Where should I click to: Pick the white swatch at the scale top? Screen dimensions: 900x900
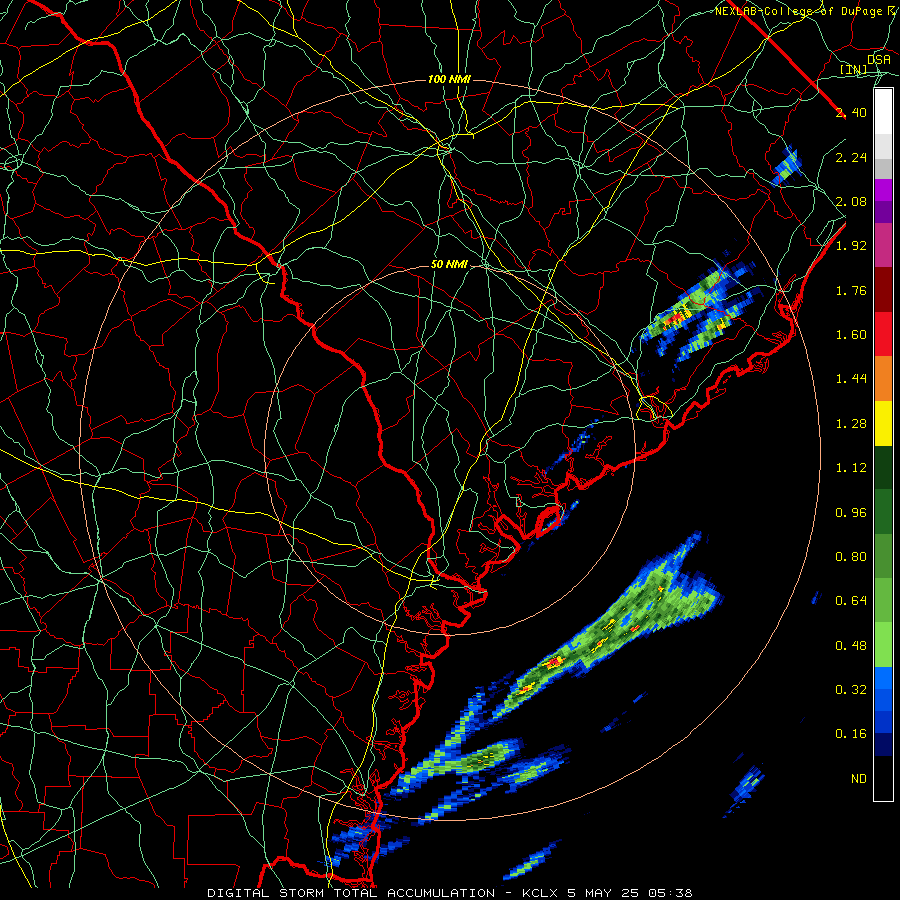[883, 112]
